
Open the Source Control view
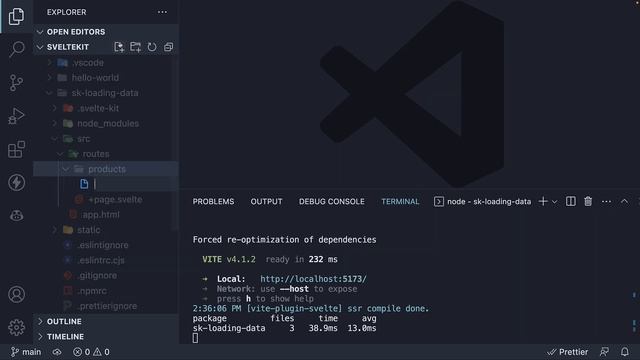click(x=16, y=82)
